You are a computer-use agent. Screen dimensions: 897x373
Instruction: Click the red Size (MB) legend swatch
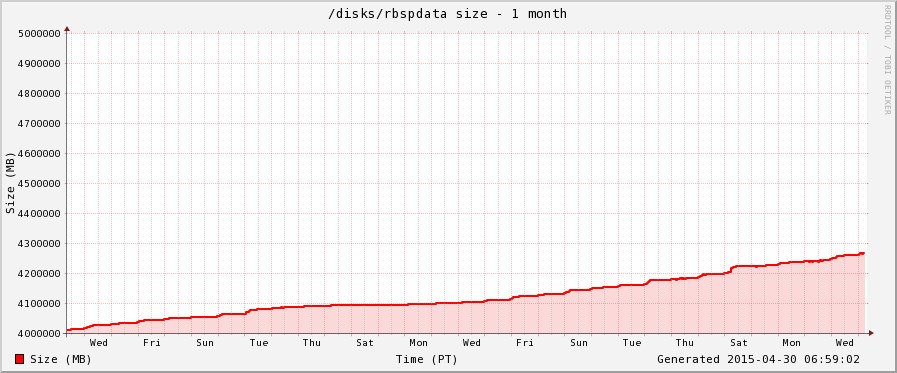(19, 359)
